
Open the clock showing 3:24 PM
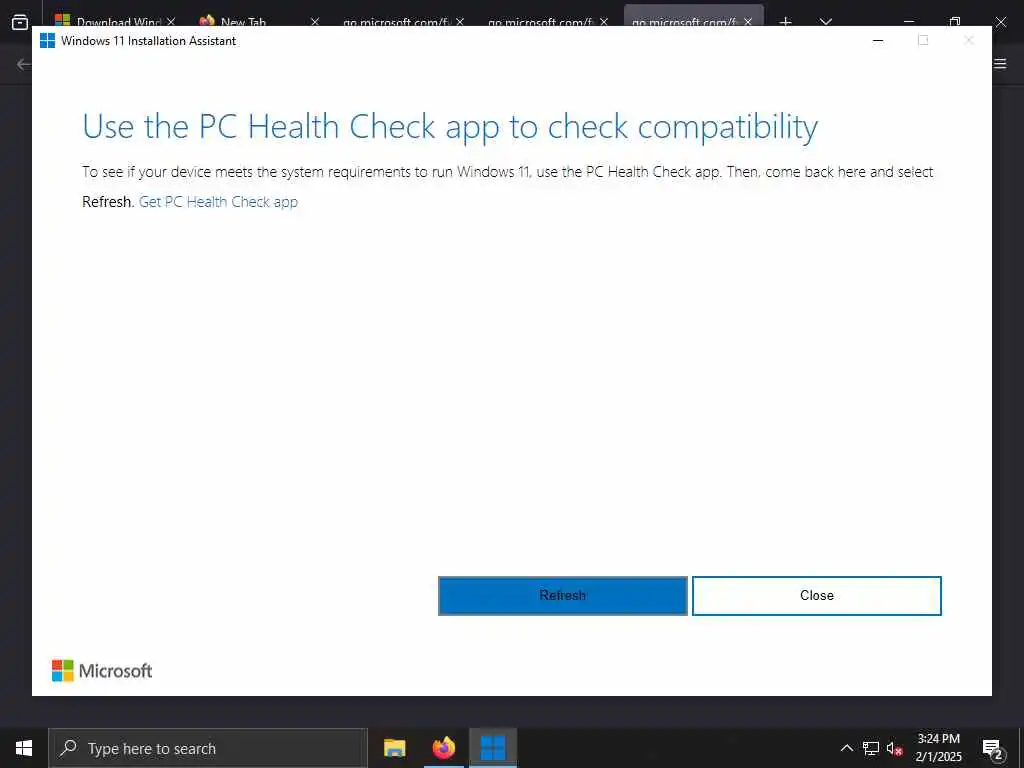click(x=938, y=748)
